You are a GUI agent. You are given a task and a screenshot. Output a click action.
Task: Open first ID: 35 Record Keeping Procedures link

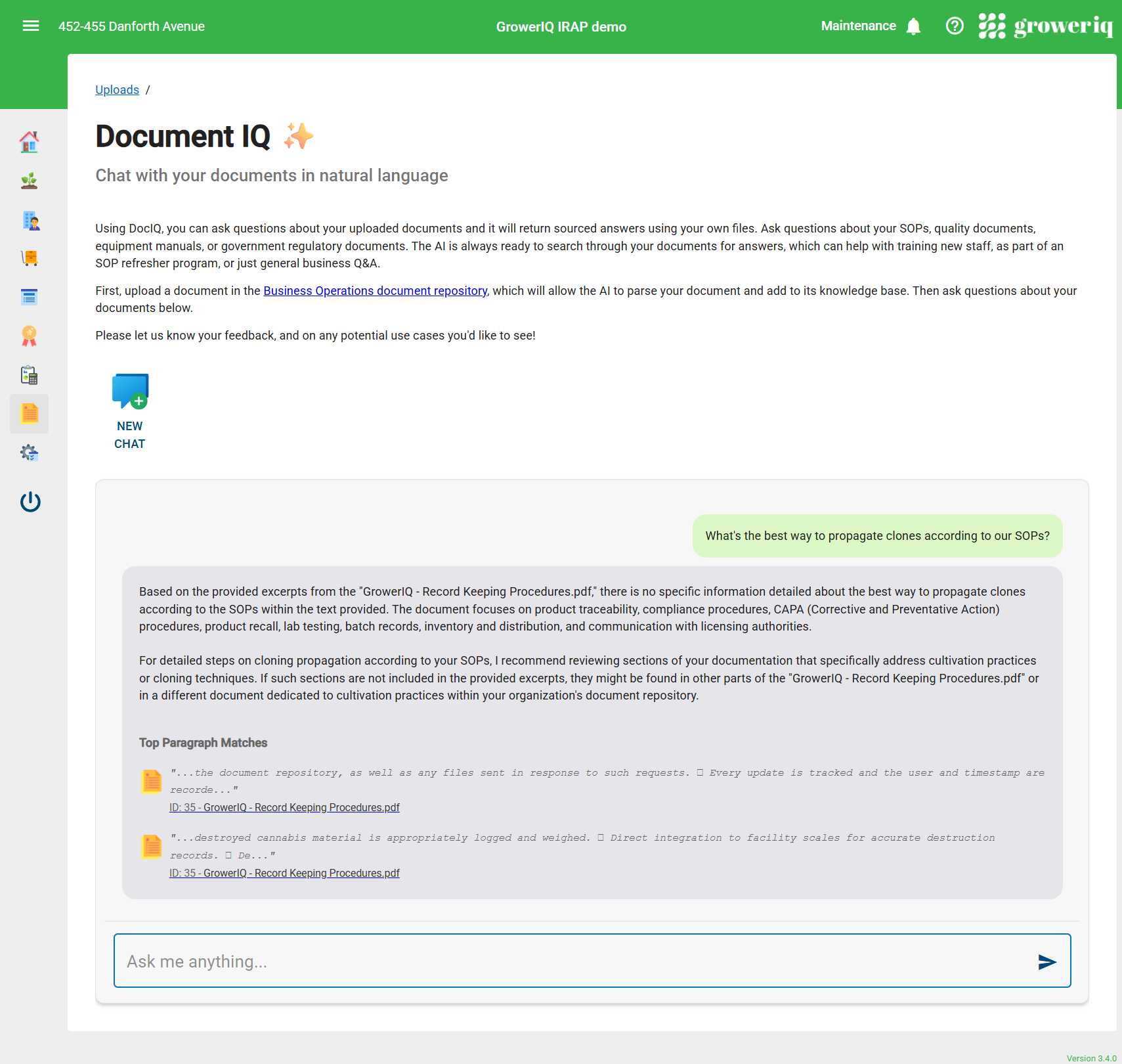coord(284,807)
